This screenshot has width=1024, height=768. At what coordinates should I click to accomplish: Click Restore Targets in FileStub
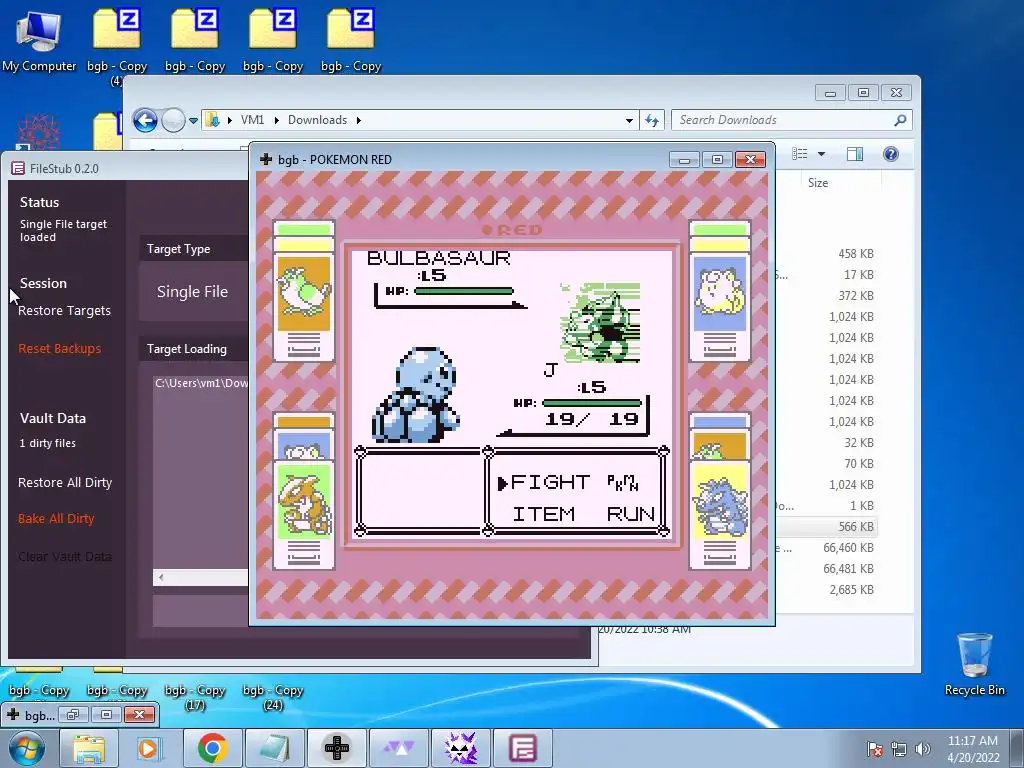pos(64,311)
